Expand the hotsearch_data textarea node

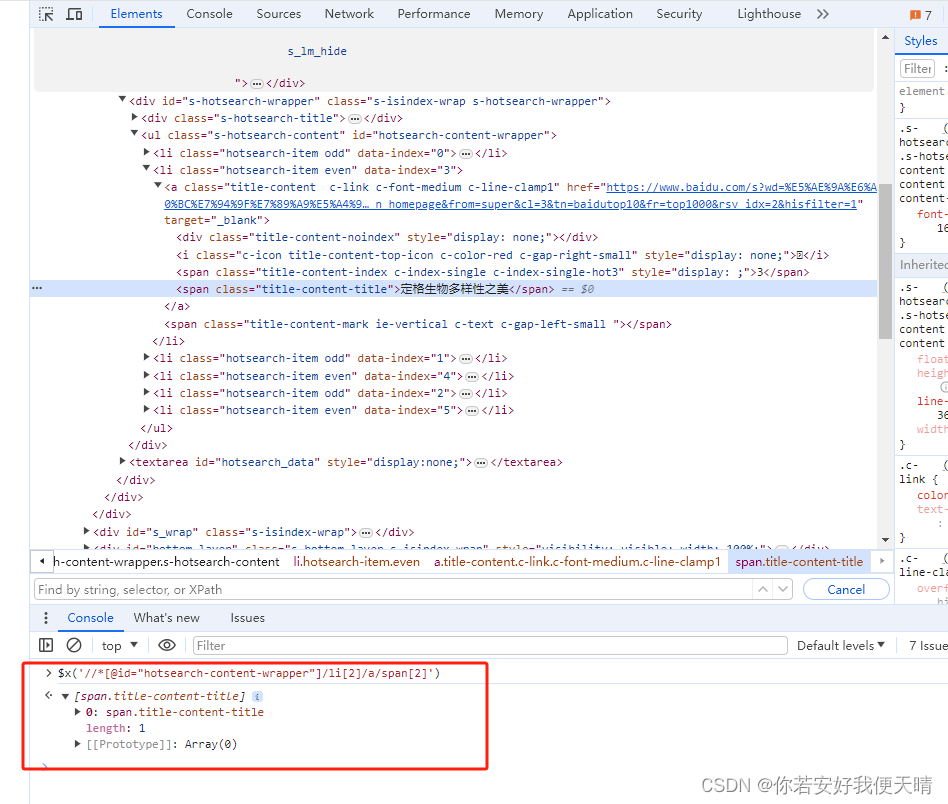click(x=123, y=461)
